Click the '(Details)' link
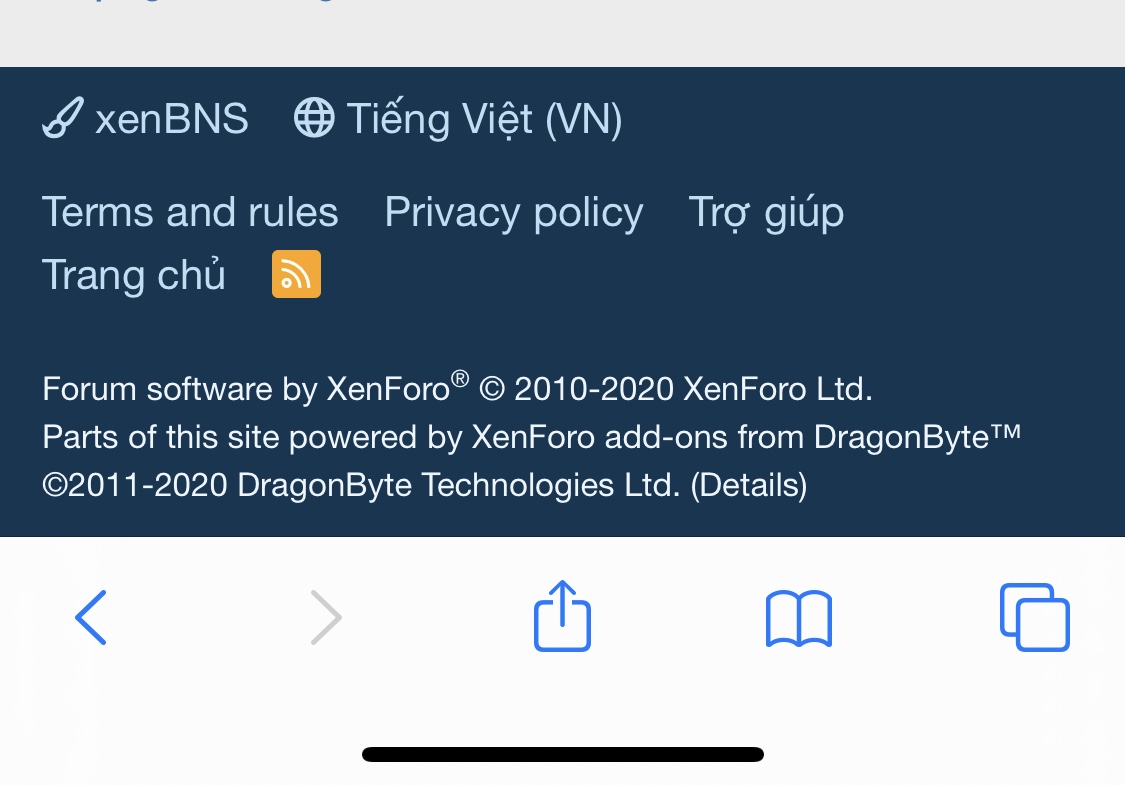 point(749,485)
